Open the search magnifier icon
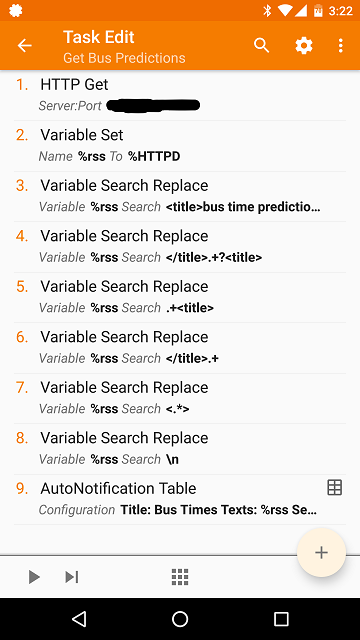 click(262, 46)
